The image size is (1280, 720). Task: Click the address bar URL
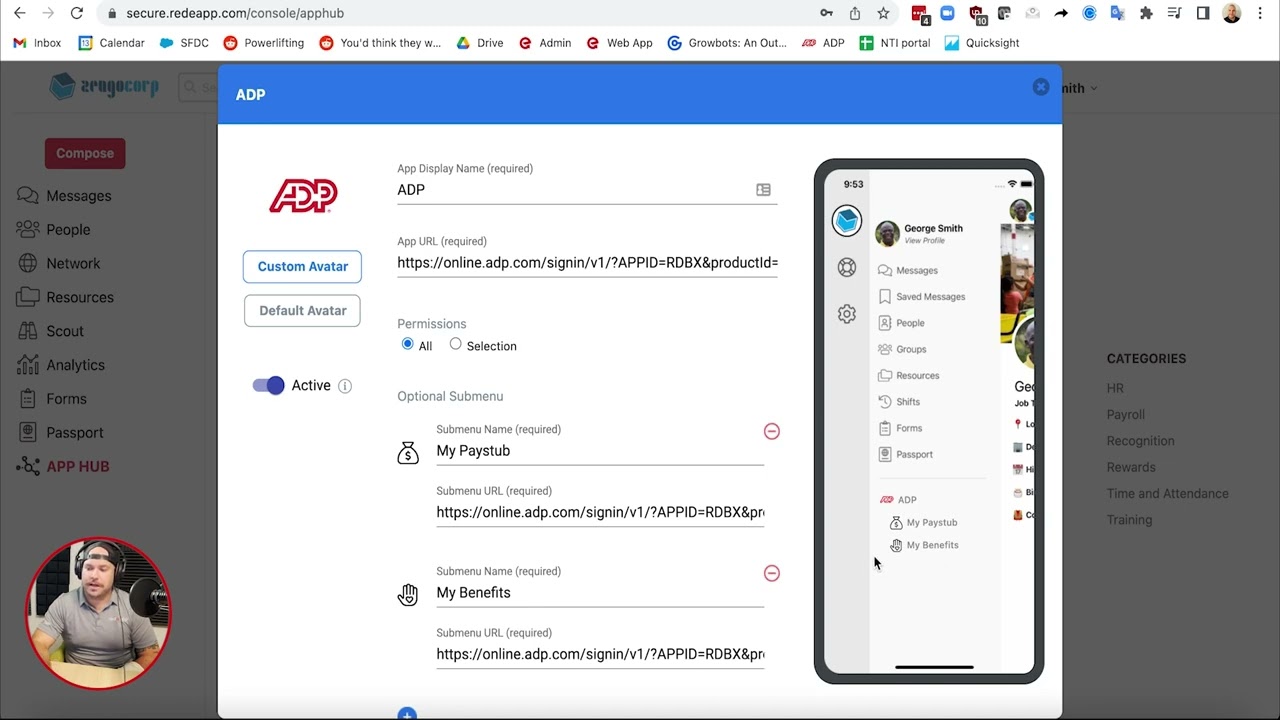point(235,13)
